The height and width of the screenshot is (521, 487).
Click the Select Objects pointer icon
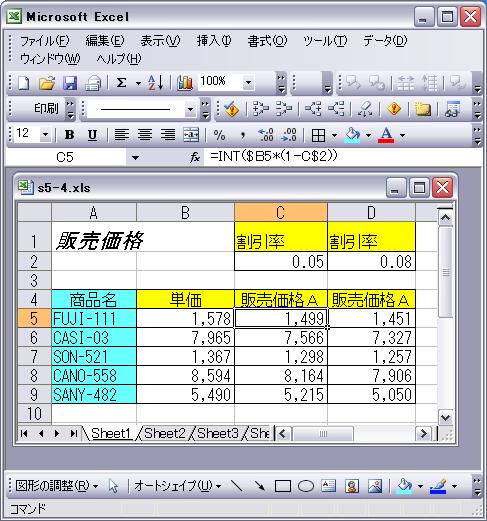tap(113, 486)
